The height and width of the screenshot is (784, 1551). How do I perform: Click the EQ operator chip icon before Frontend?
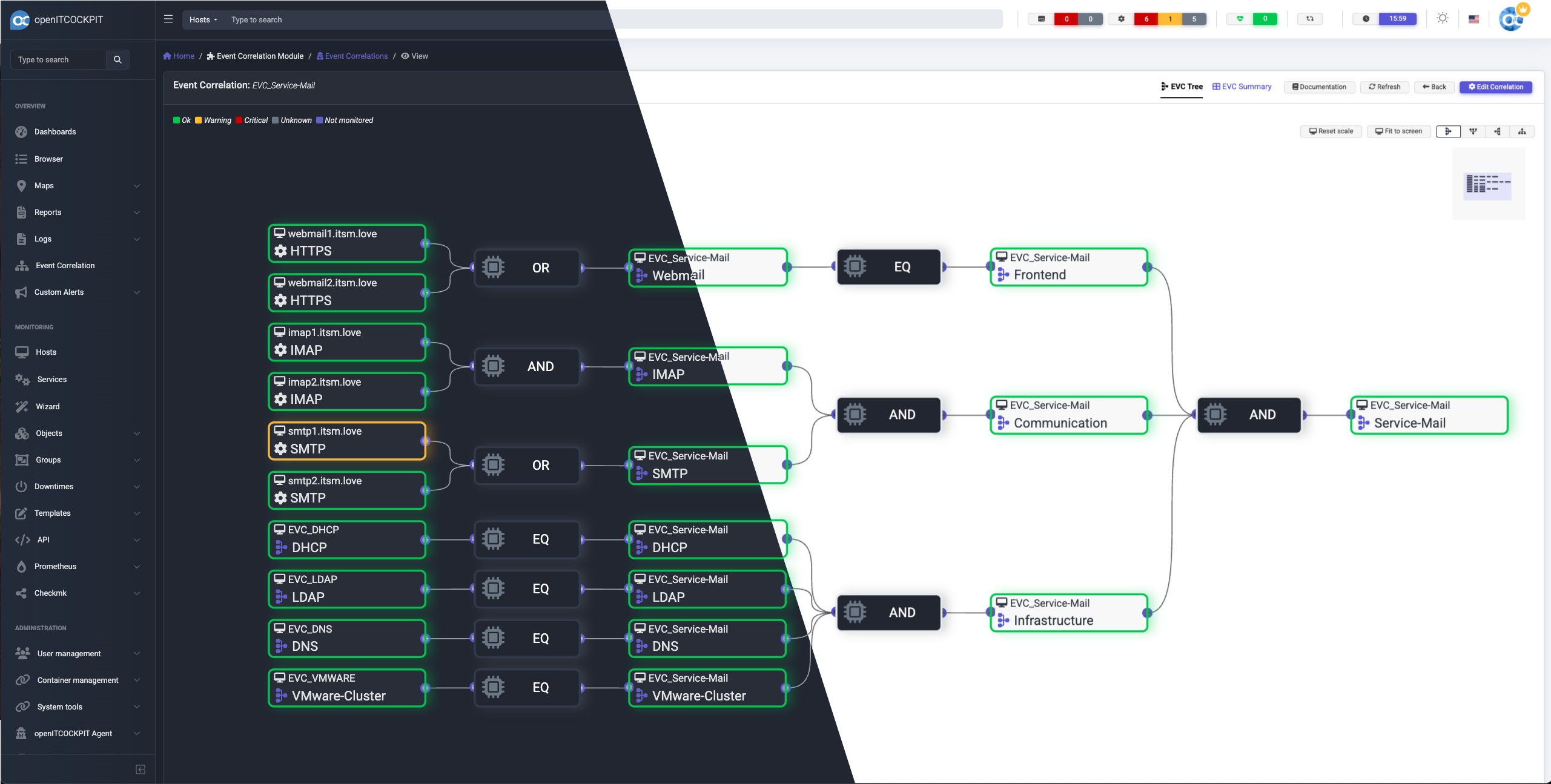pyautogui.click(x=855, y=266)
